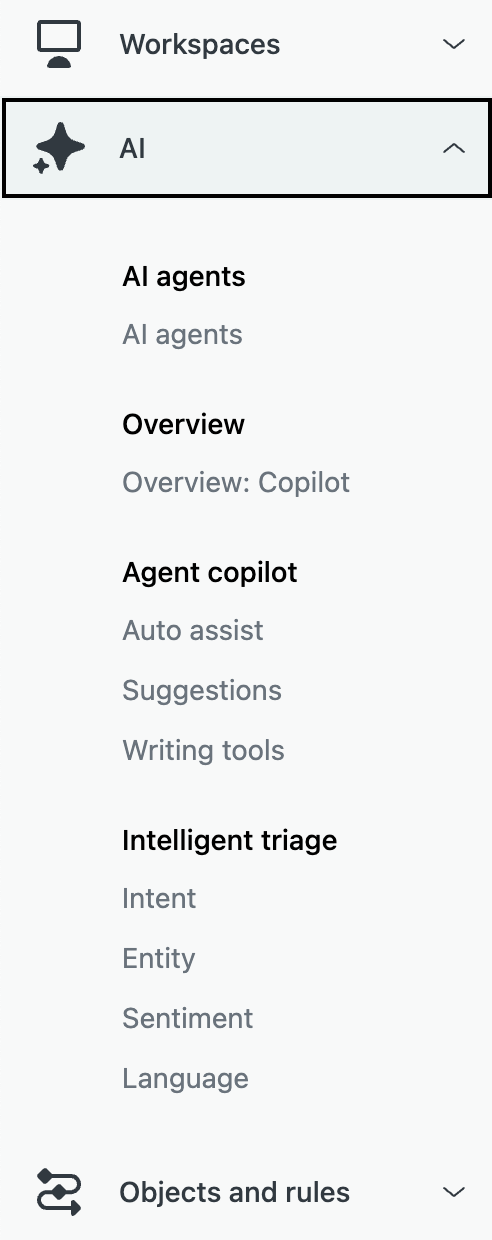
Task: Expand the Objects and rules chevron
Action: [x=454, y=1192]
